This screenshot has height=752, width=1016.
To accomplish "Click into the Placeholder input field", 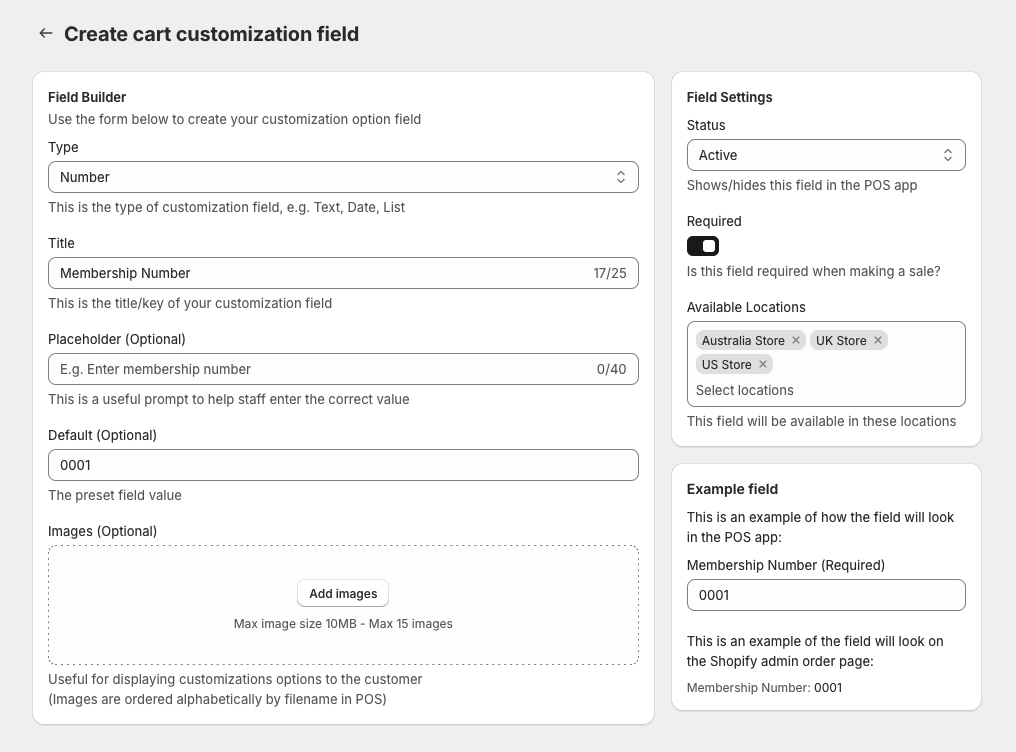I will (x=320, y=369).
